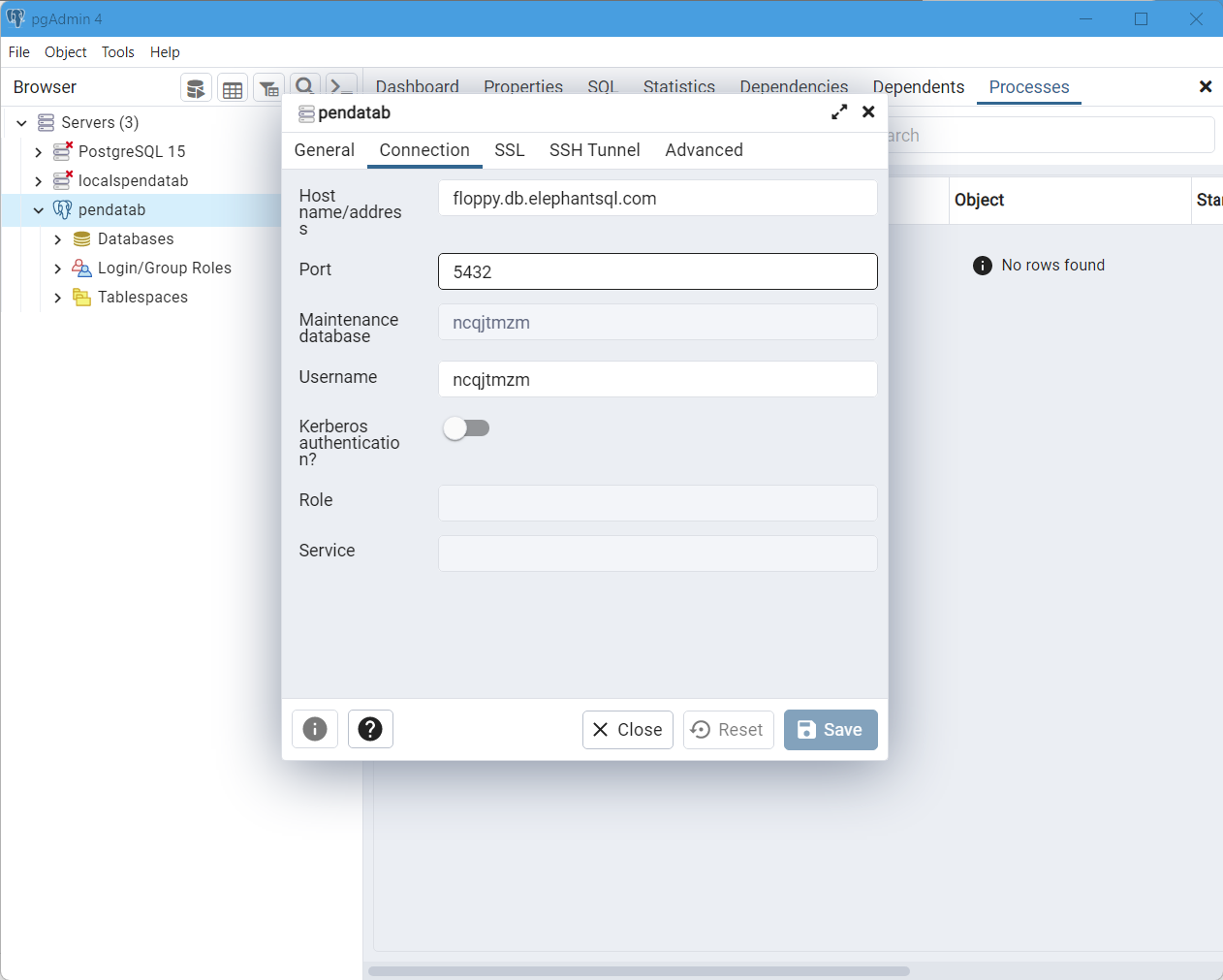Collapse the Servers tree node

[21, 122]
